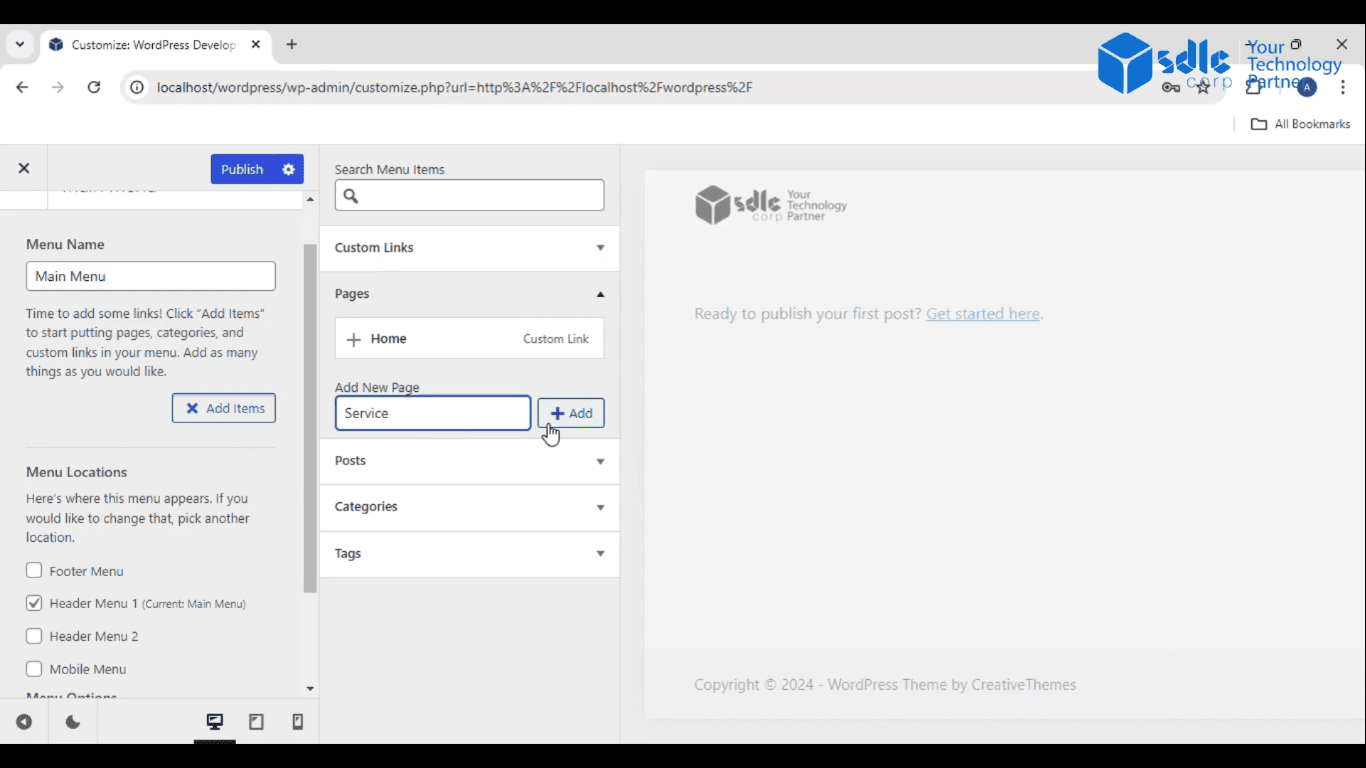Go forward in browser history
This screenshot has height=768, width=1366.
(58, 87)
